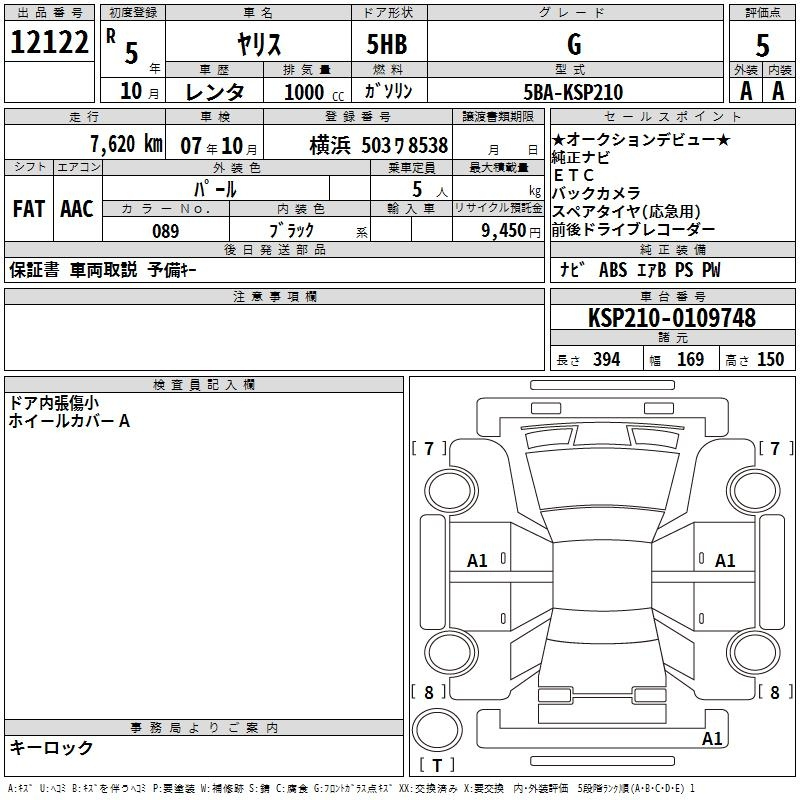Select the 前後ドライブレコーダー sales point
Image resolution: width=800 pixels, height=800 pixels.
[633, 230]
